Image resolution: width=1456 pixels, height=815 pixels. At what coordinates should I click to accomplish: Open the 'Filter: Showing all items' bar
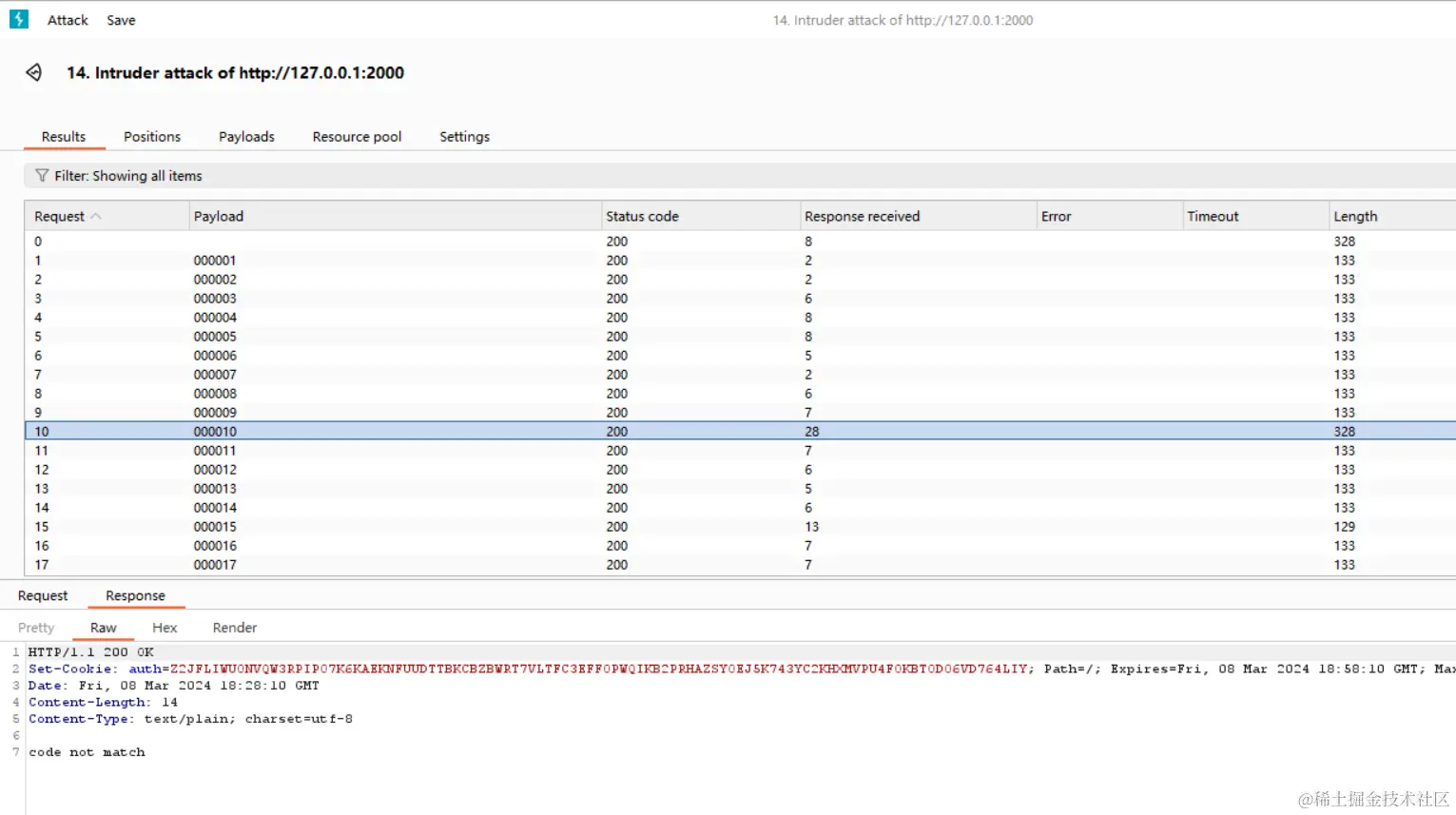point(740,175)
